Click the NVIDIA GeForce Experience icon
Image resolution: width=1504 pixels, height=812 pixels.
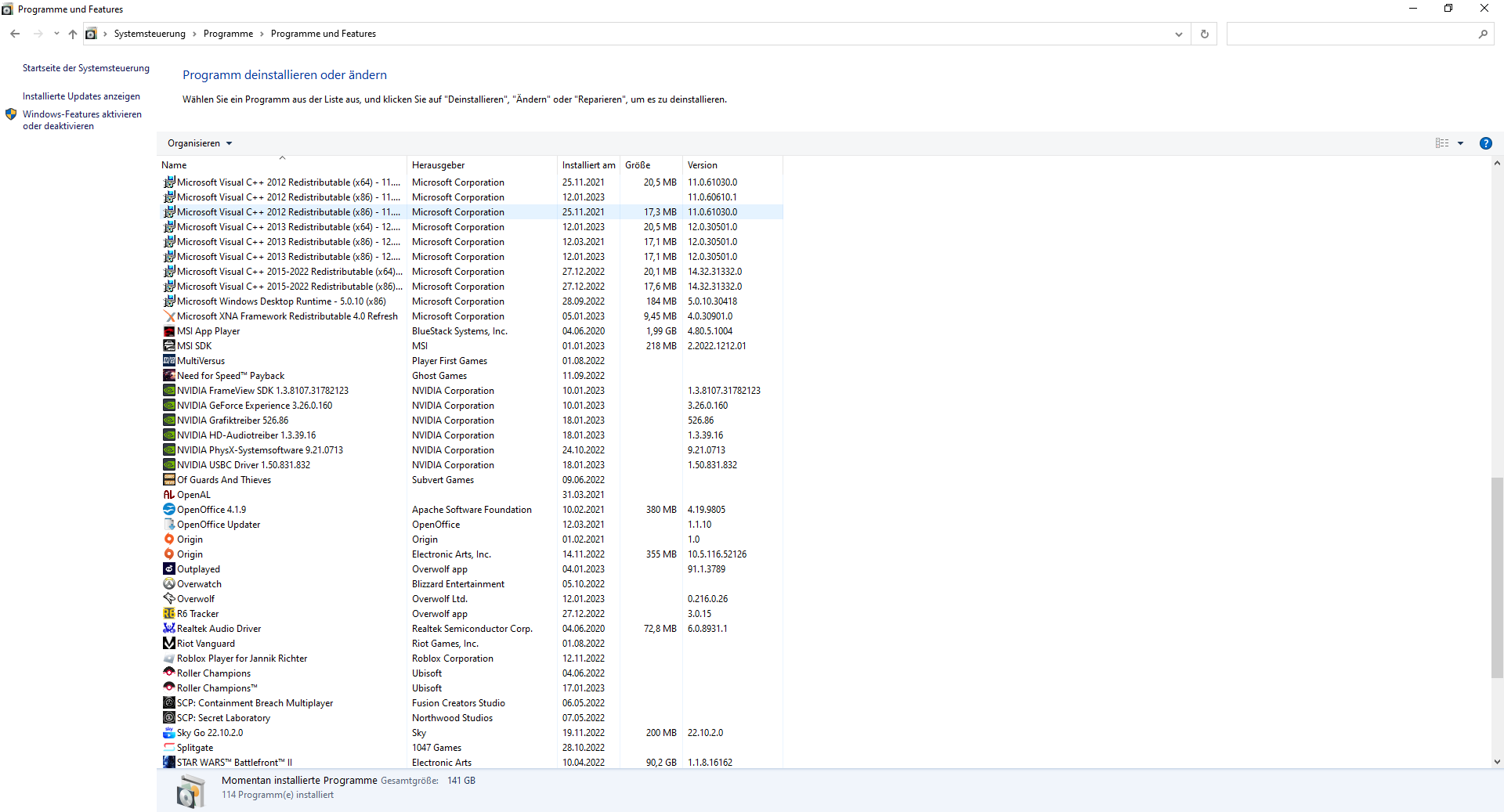click(x=168, y=406)
